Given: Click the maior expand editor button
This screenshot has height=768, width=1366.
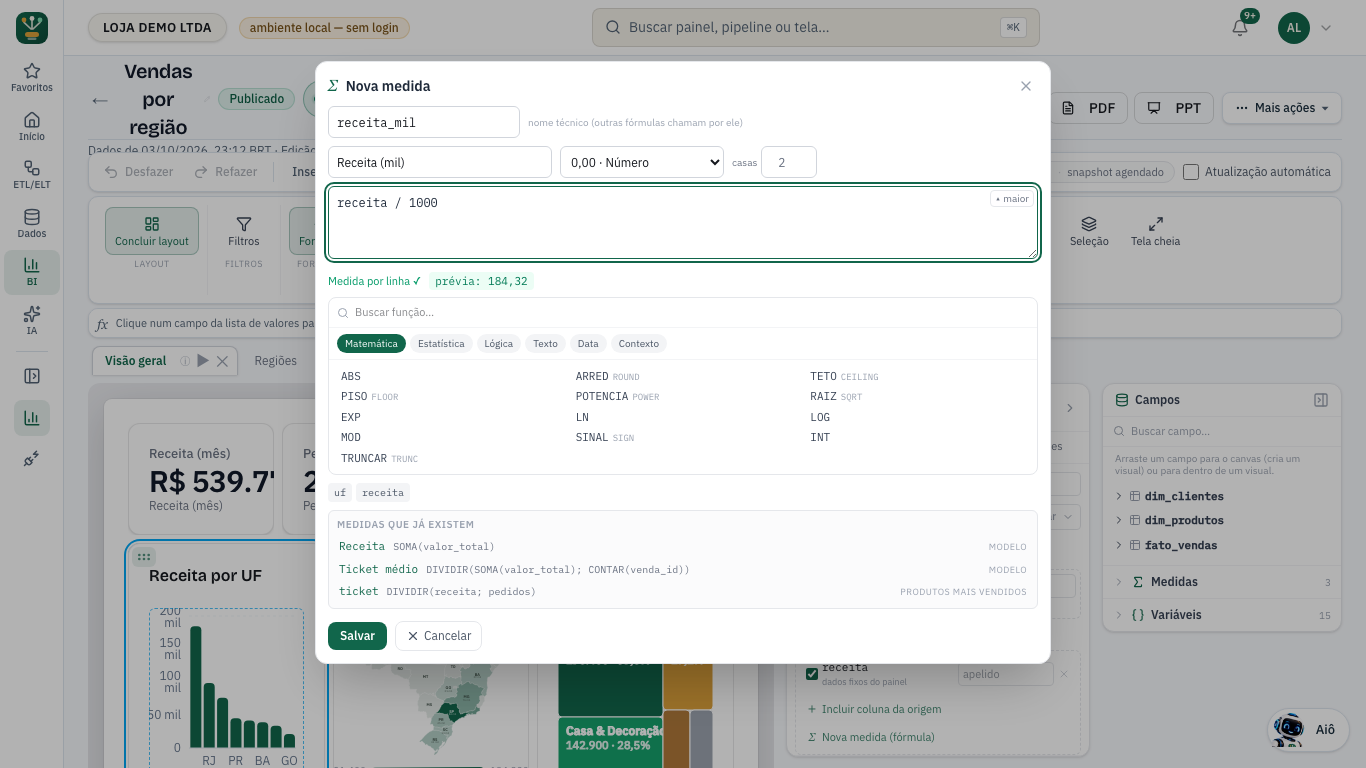Looking at the screenshot, I should (x=1012, y=199).
